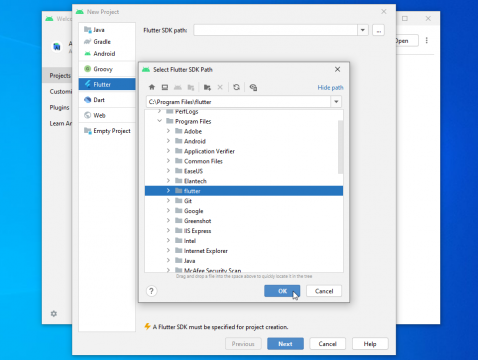478x360 pixels.
Task: Select the Program Files folder row
Action: [x=244, y=121]
